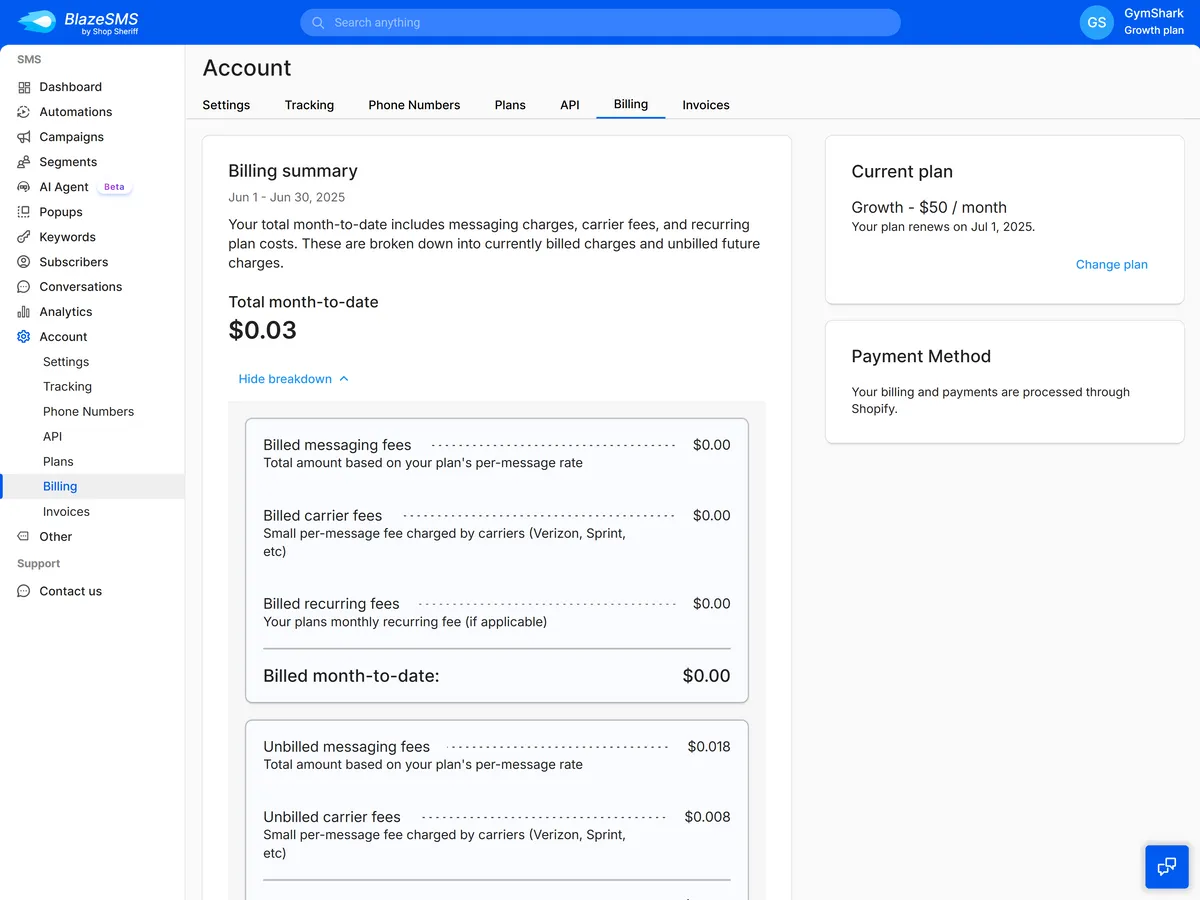Open Contact us under Support
Image resolution: width=1200 pixels, height=900 pixels.
pyautogui.click(x=69, y=591)
